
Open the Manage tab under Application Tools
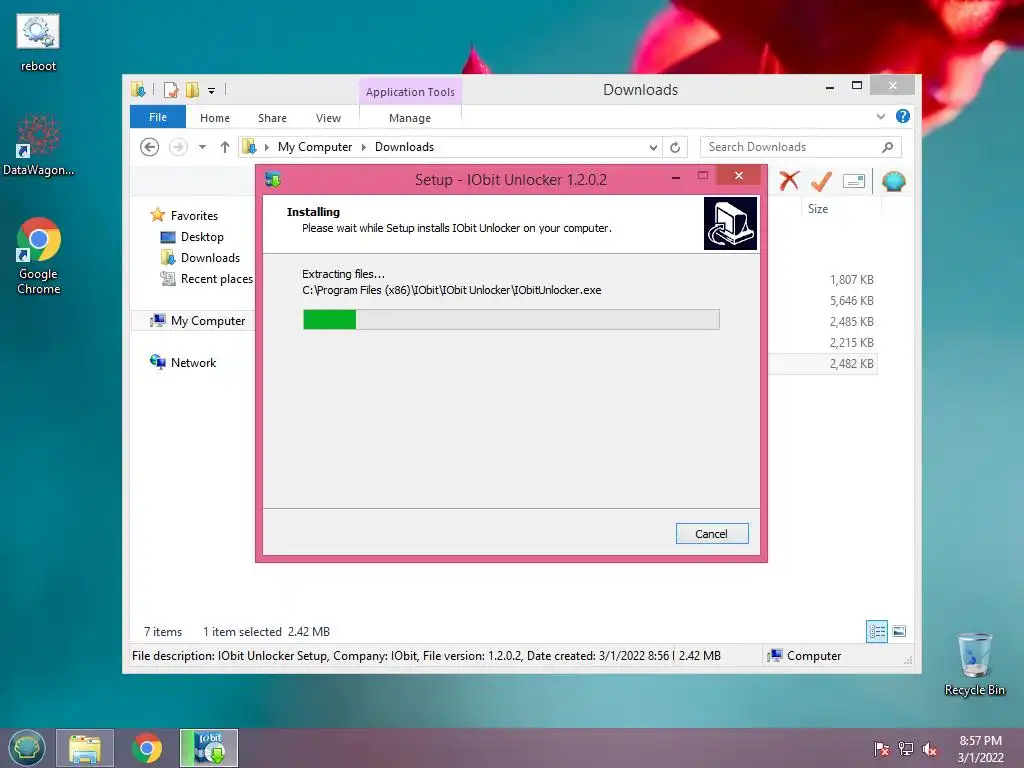[409, 118]
